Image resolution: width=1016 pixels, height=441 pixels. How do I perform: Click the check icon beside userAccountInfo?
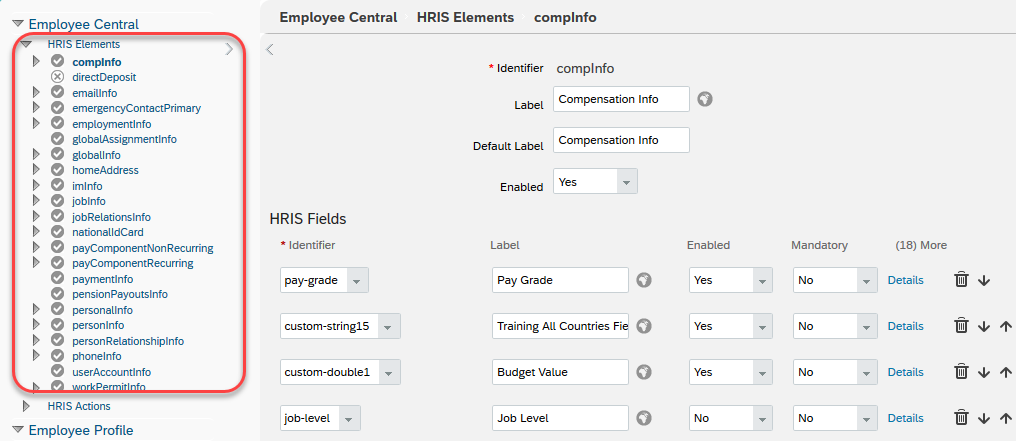(58, 372)
